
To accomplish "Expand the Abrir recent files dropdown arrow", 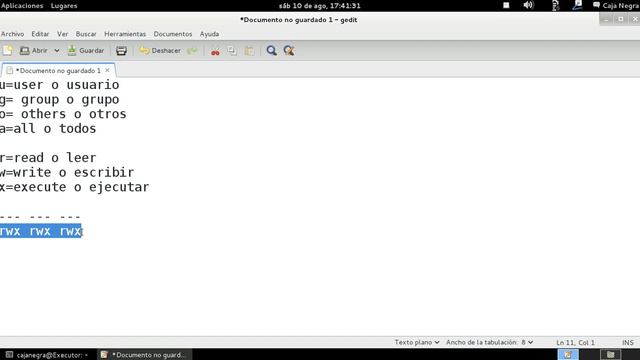I will 57,51.
